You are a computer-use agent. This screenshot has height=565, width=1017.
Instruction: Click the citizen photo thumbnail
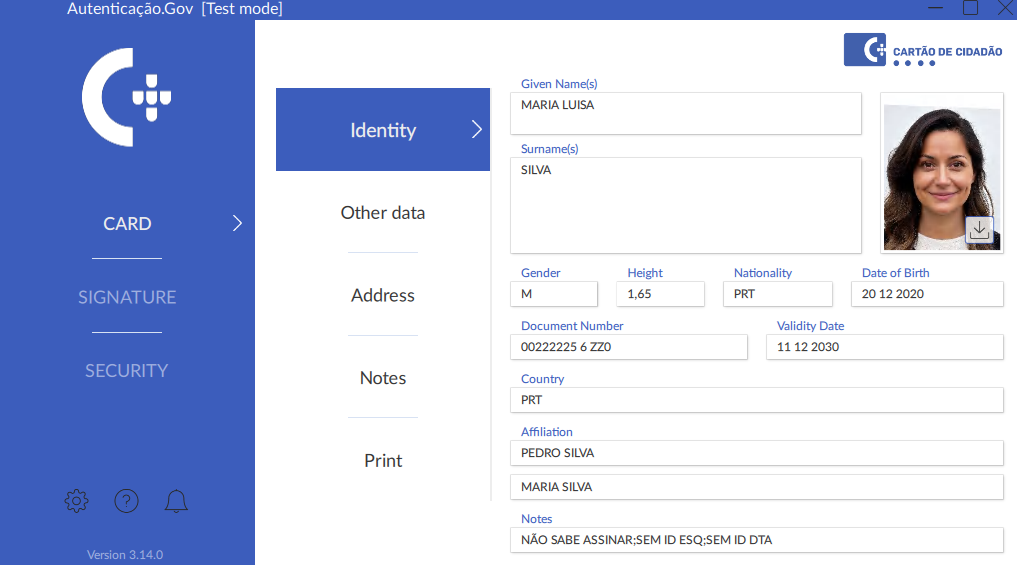(940, 170)
